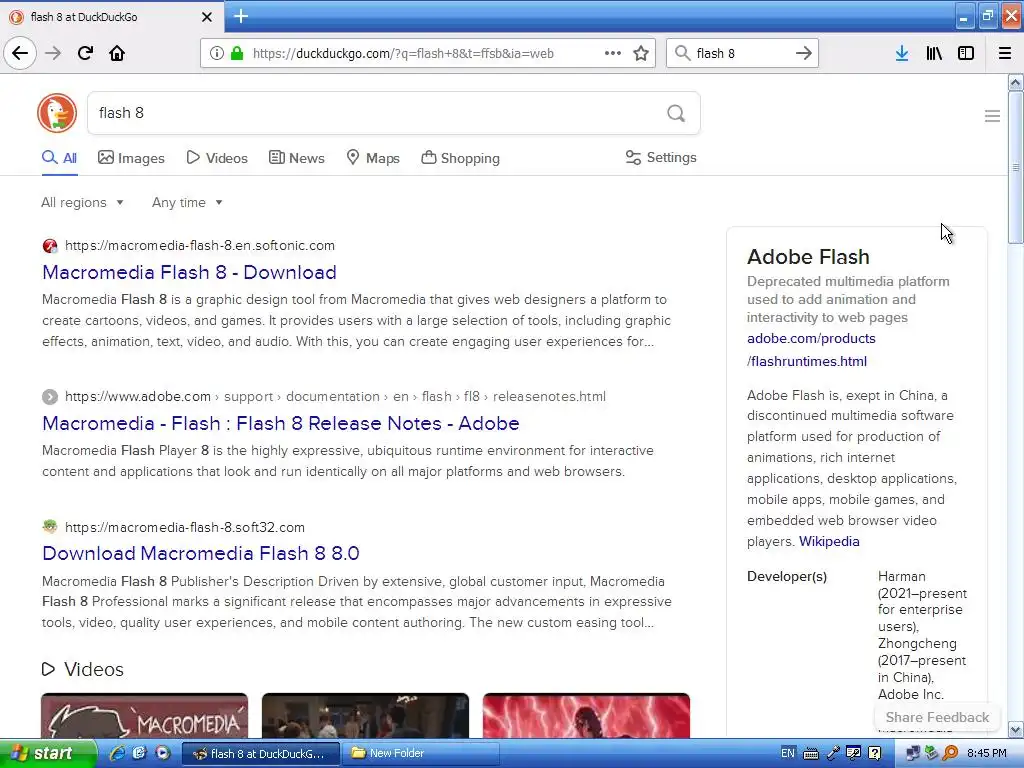
Task: Open page actions three-dot menu
Action: [x=613, y=53]
